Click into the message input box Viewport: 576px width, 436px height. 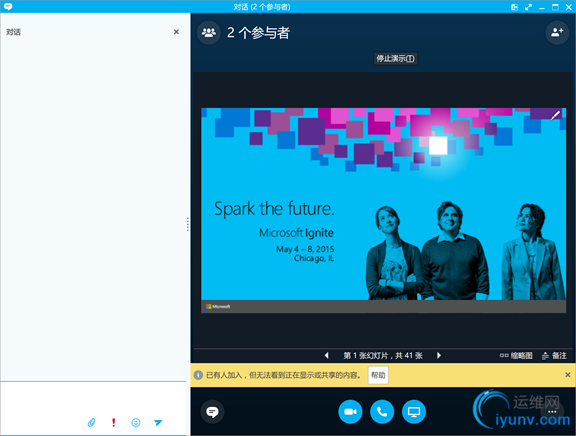[93, 399]
